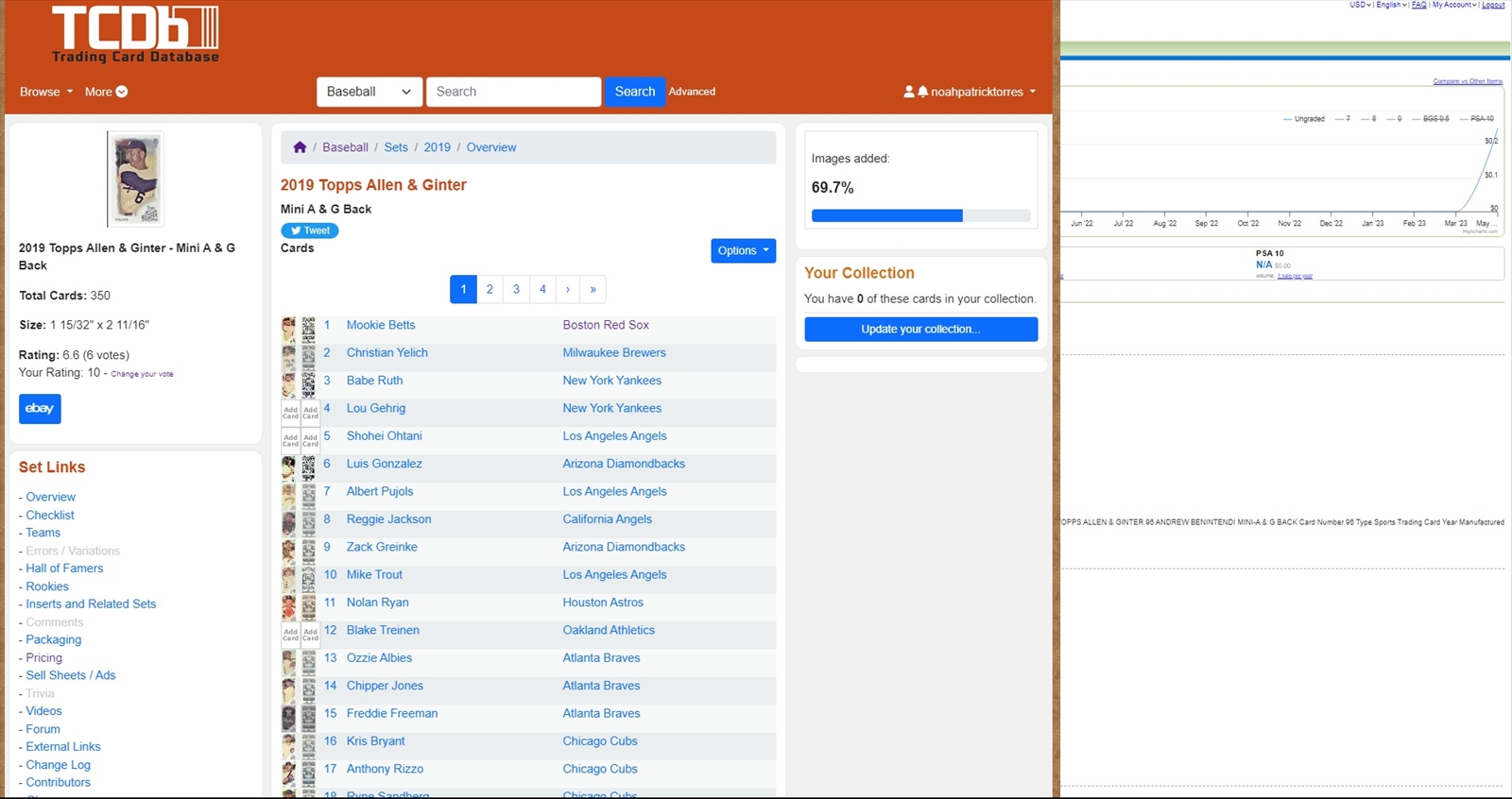Select page 1 in pagination
This screenshot has height=799, width=1512.
463,289
